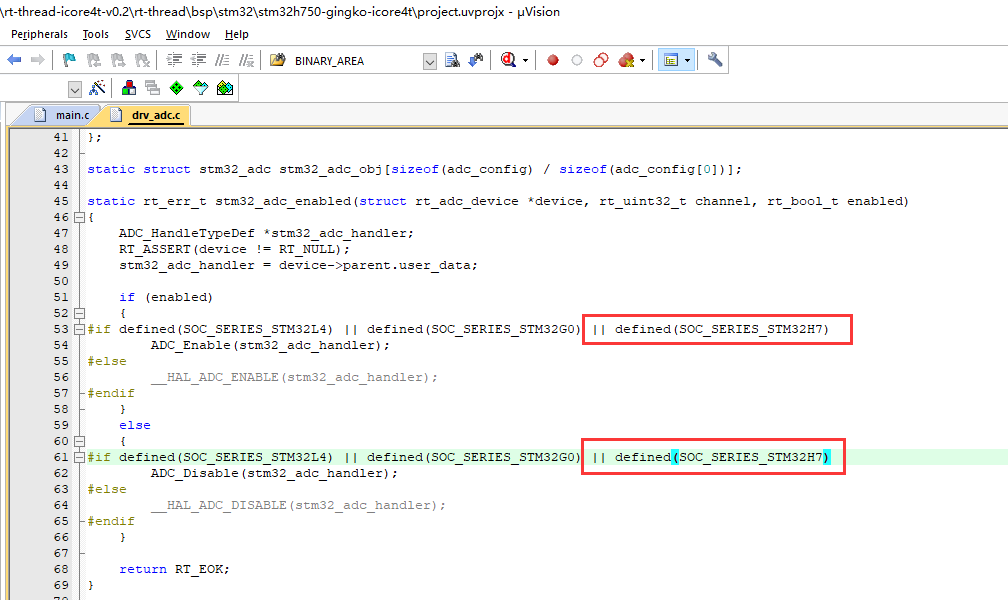Collapse the function block at line 46
Screen dimensions: 1008x600
79,217
